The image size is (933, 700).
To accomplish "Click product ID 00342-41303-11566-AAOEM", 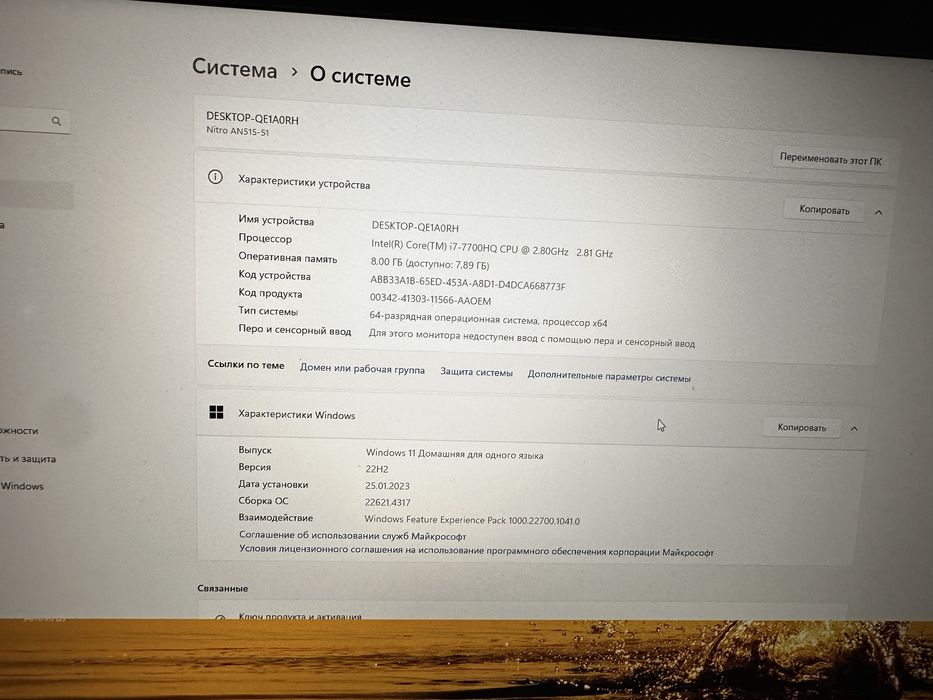I will (x=430, y=298).
